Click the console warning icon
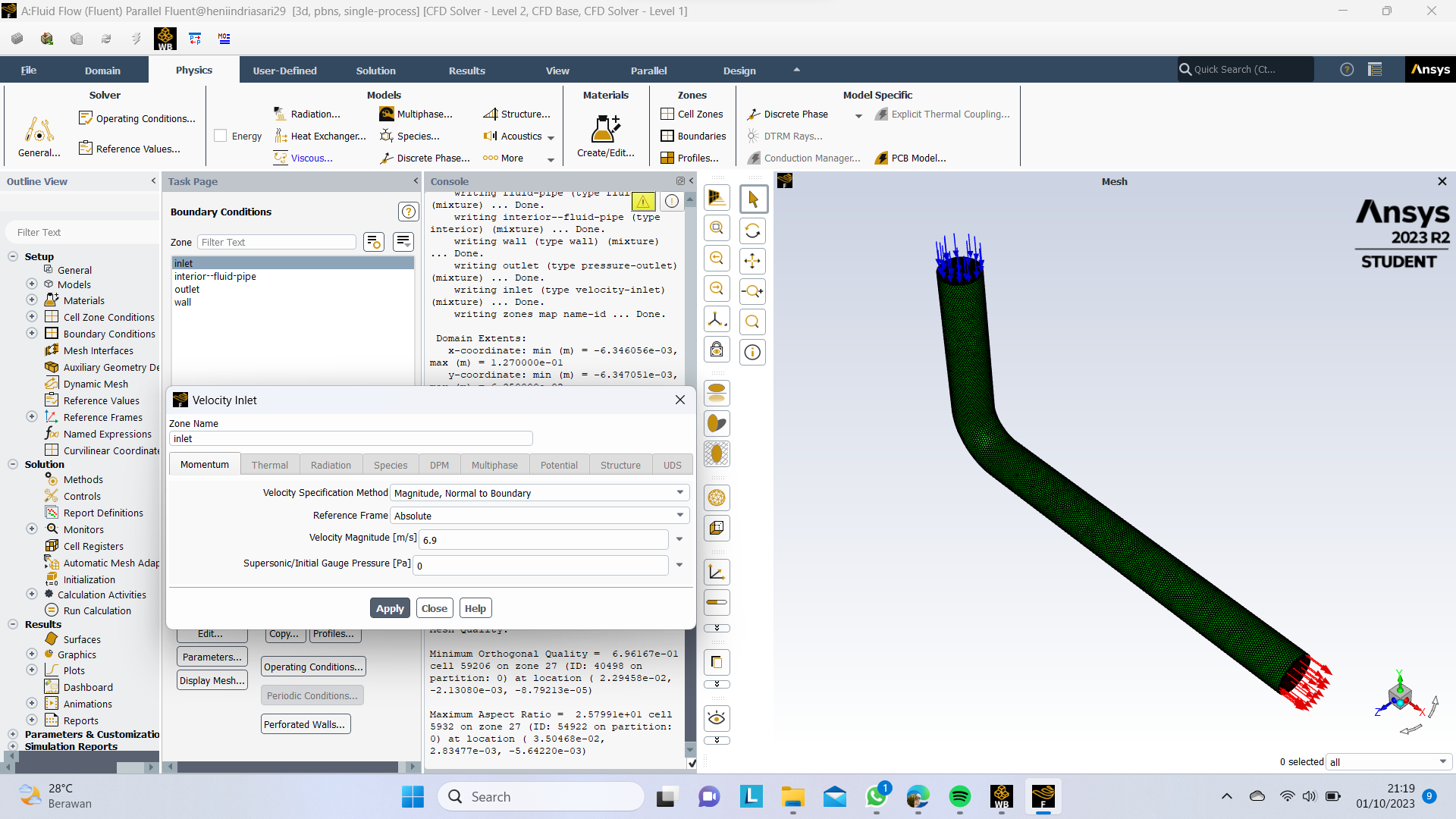Image resolution: width=1456 pixels, height=819 pixels. tap(643, 201)
